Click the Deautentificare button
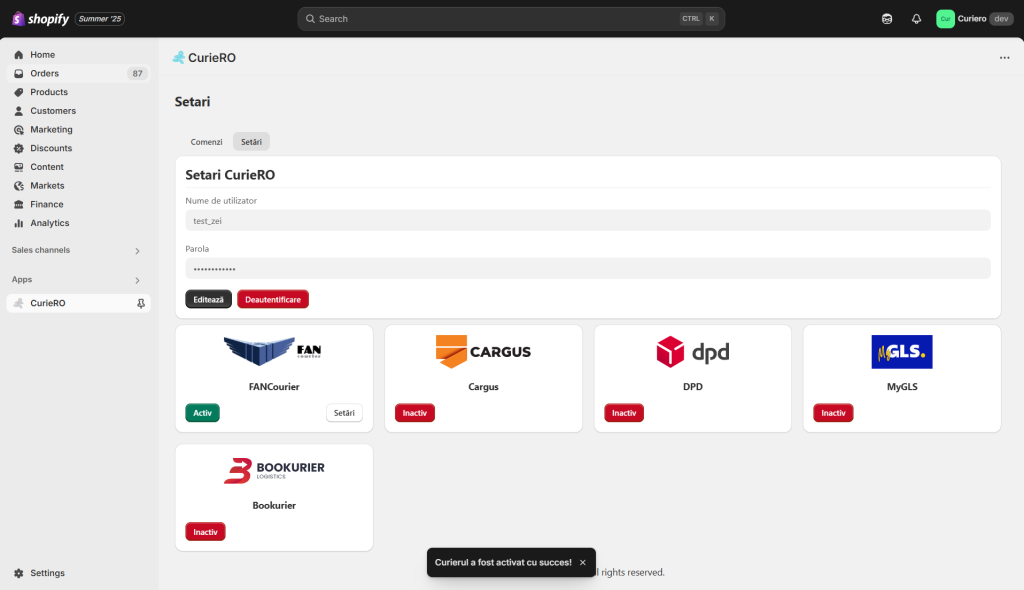The height and width of the screenshot is (590, 1024). click(x=273, y=299)
